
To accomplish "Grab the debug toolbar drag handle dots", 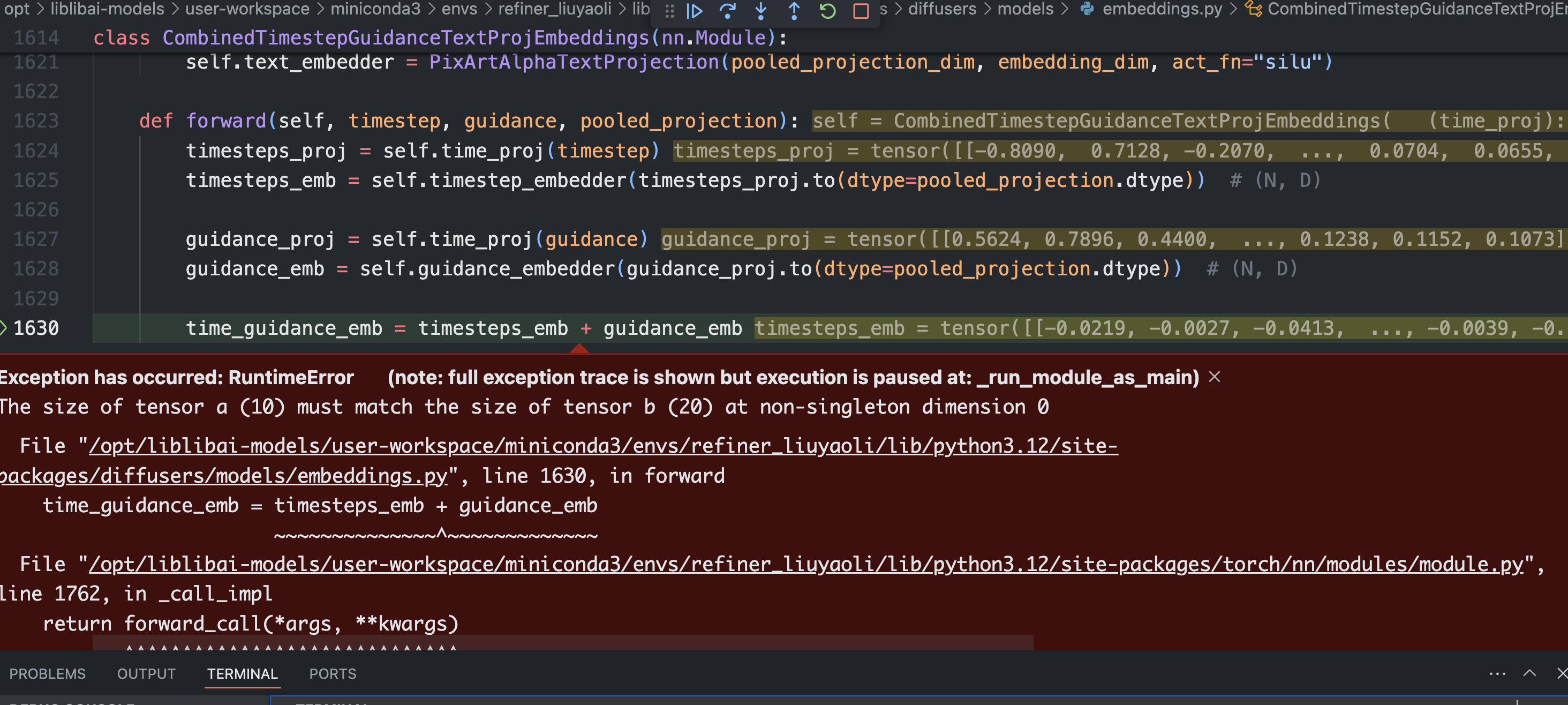I will [669, 11].
